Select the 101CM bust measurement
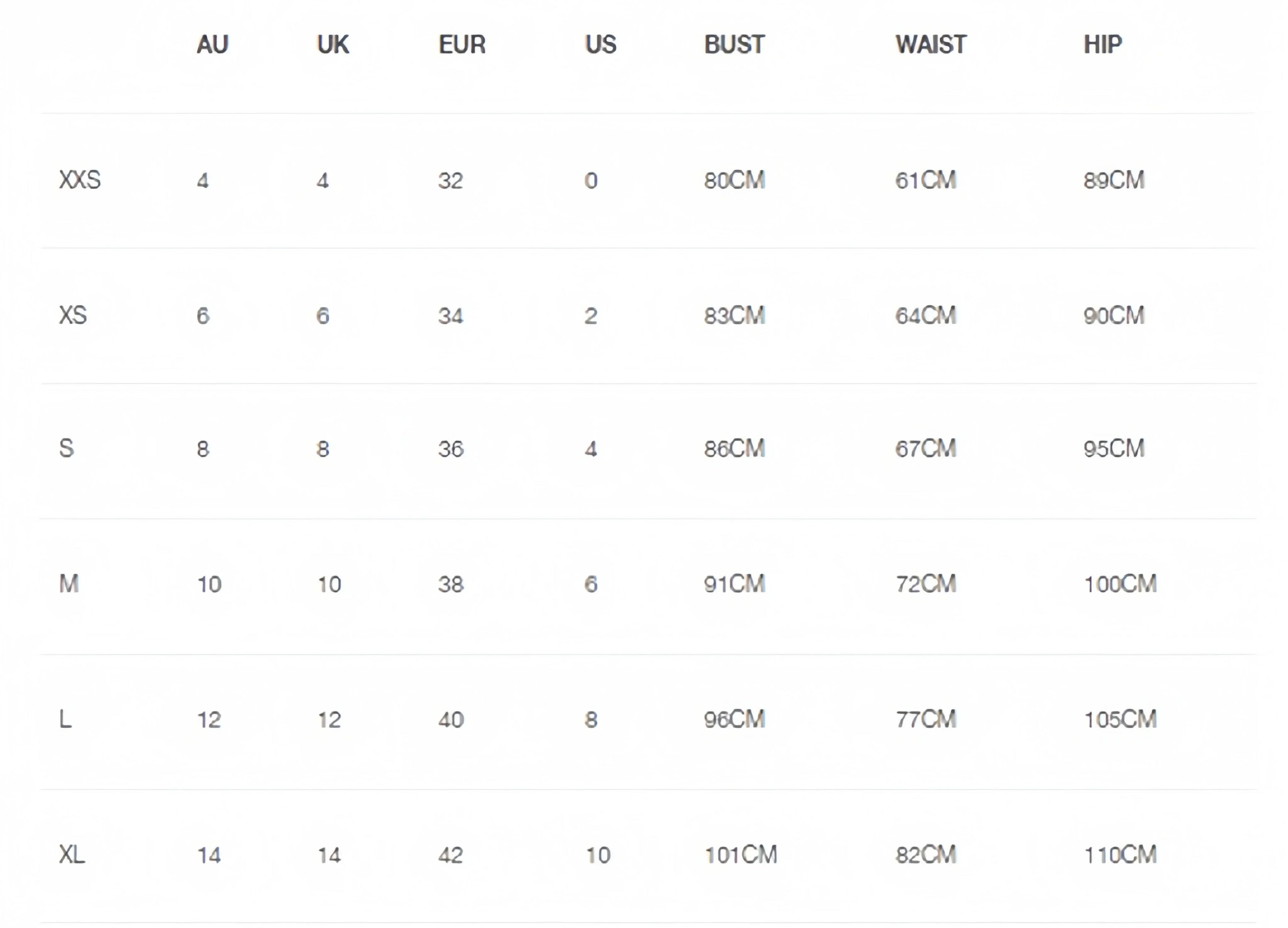This screenshot has width=1288, height=928. tap(741, 855)
